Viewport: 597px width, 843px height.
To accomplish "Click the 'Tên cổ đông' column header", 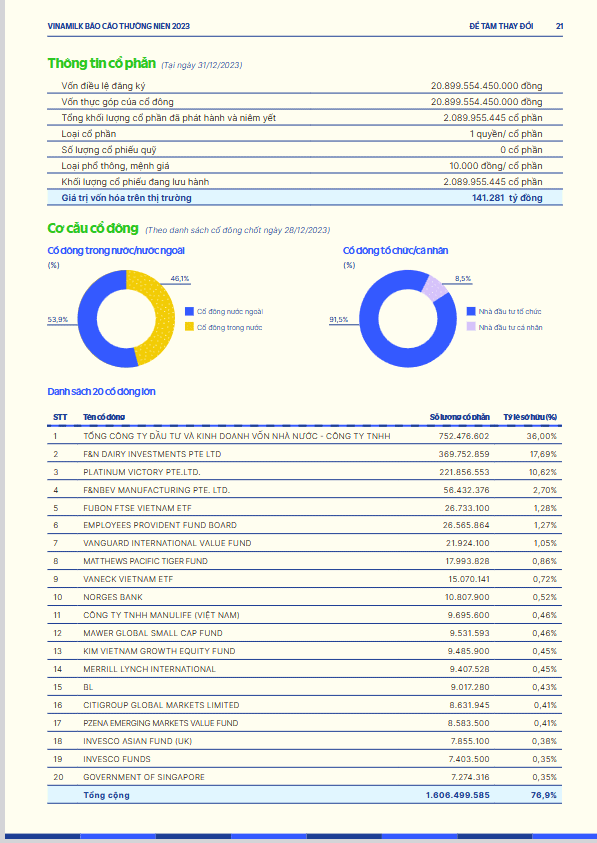I will [x=104, y=417].
